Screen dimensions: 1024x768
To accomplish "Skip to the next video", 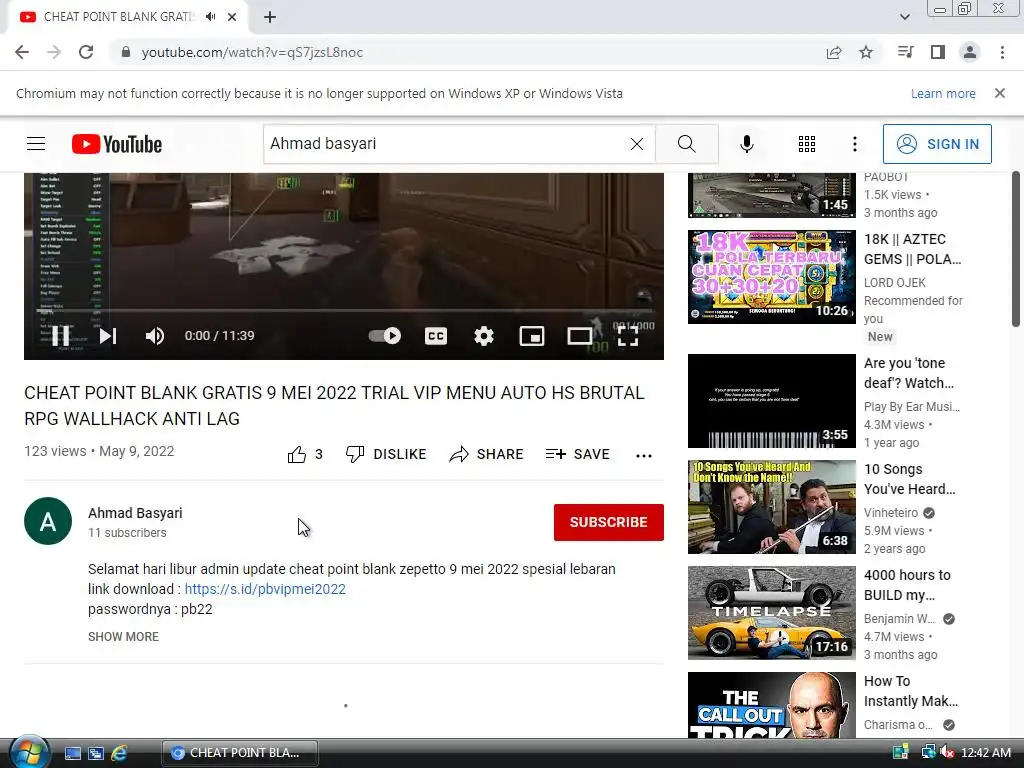I will 108,336.
